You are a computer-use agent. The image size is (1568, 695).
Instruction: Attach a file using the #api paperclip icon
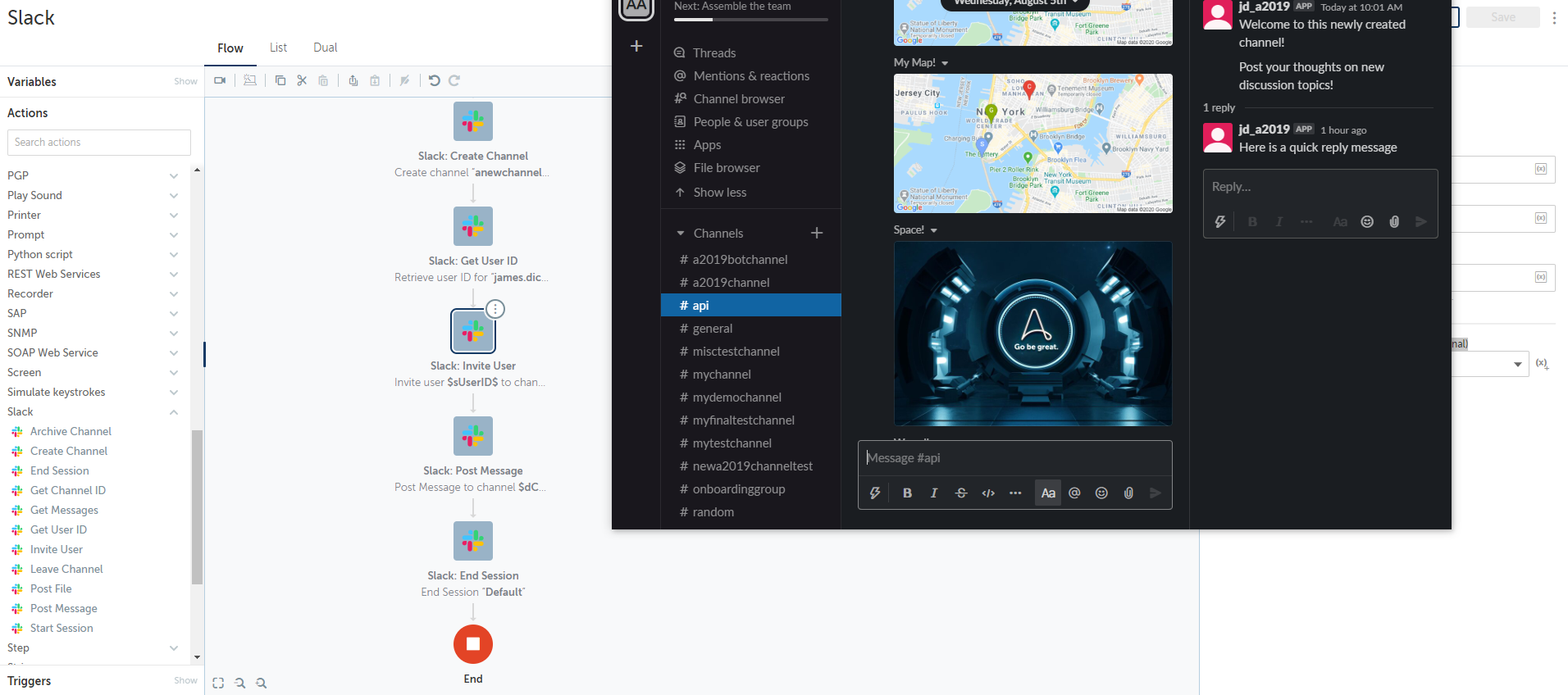tap(1128, 493)
